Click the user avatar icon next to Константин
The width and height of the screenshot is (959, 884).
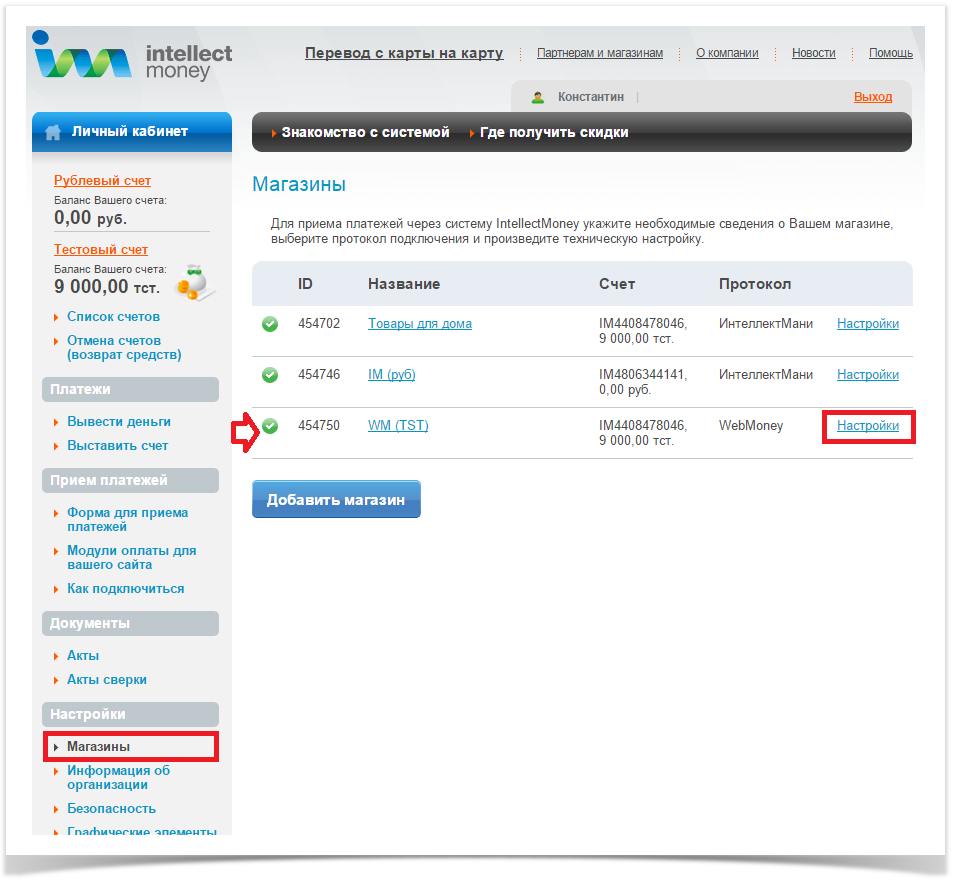[538, 97]
